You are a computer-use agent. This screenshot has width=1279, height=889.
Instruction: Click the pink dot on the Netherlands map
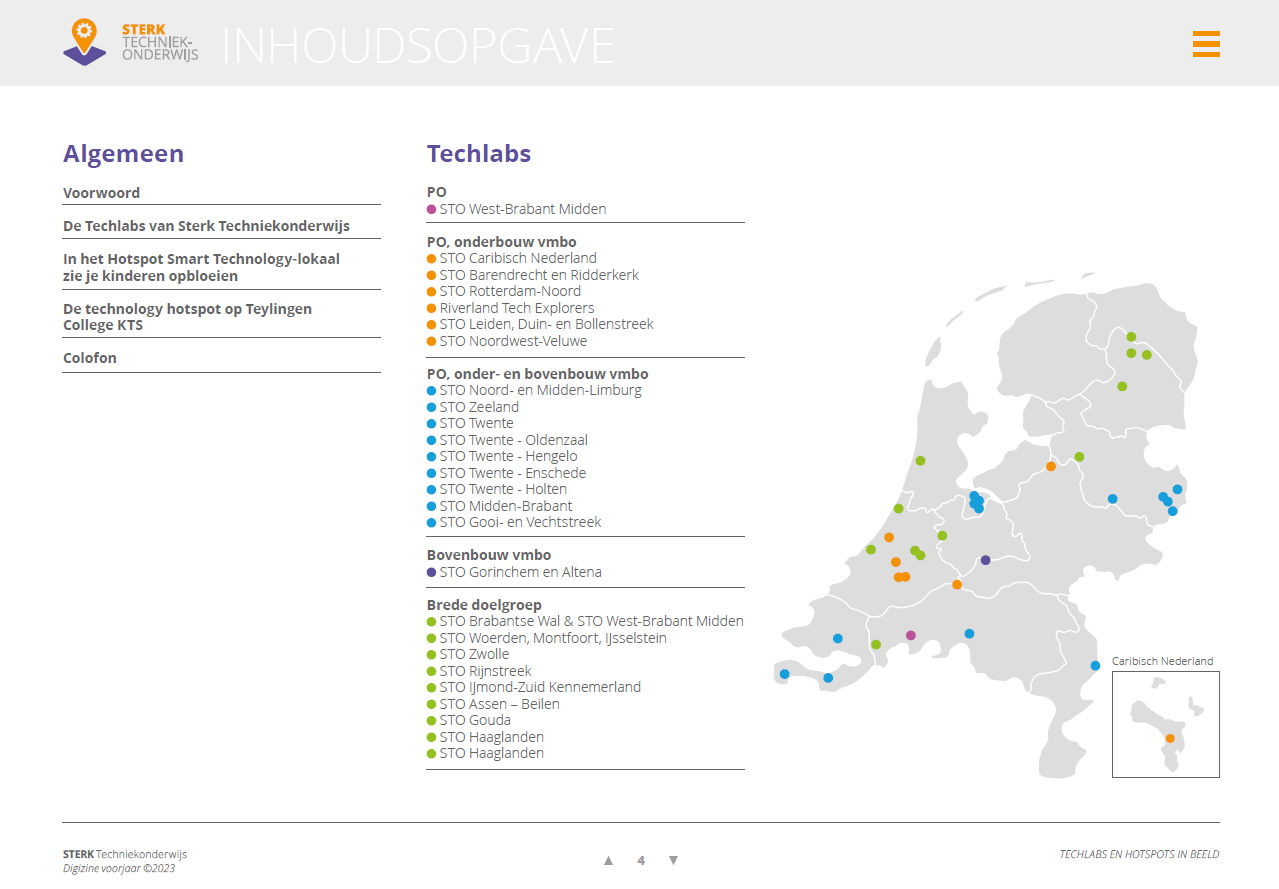coord(910,635)
